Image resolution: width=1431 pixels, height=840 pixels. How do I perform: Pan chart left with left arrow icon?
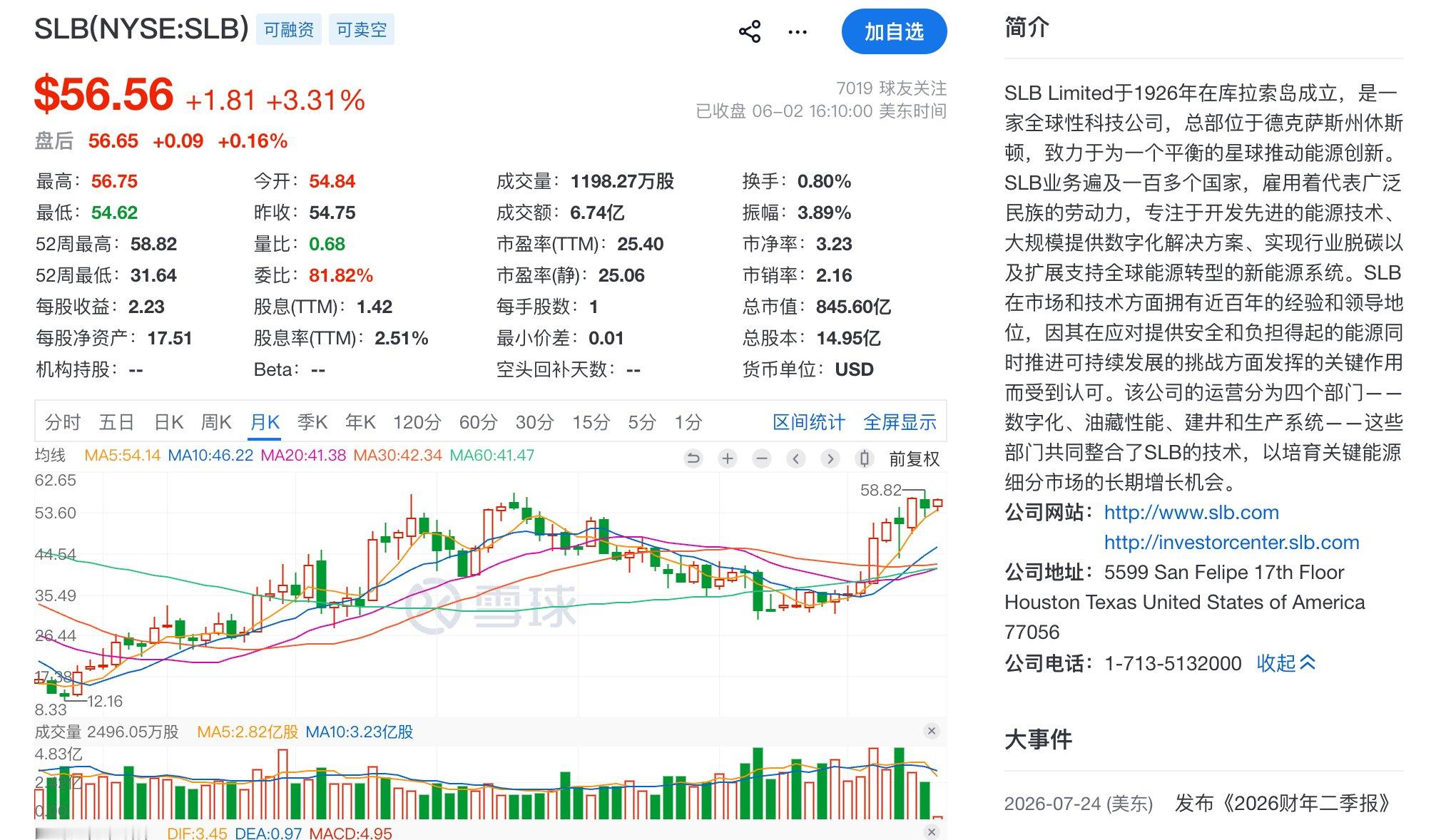[x=796, y=459]
